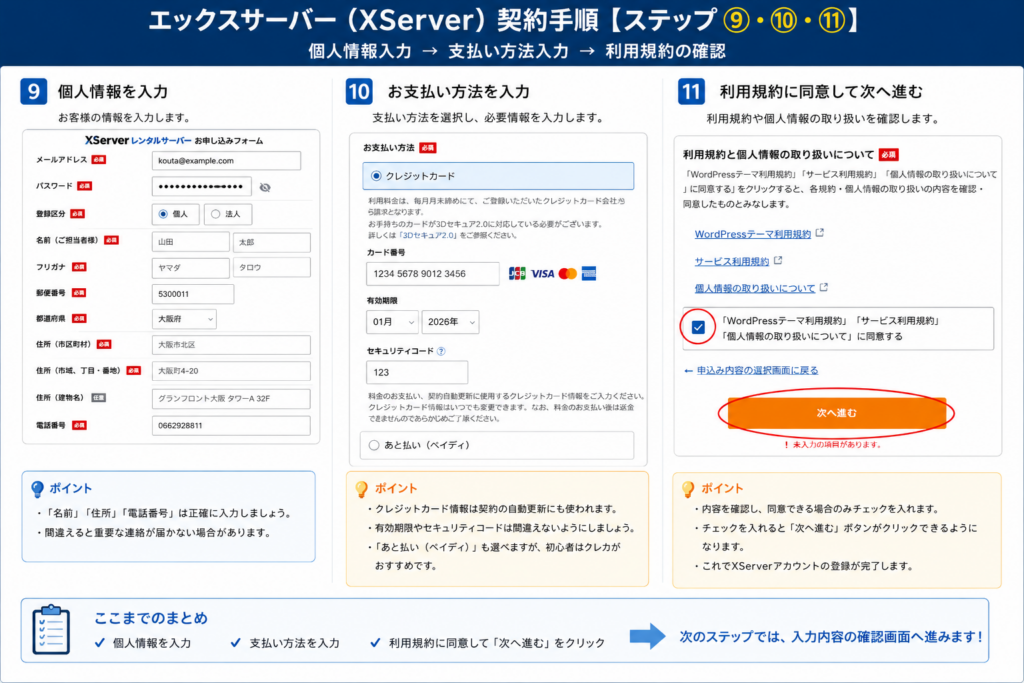This screenshot has height=683, width=1024.
Task: Click the 住所（市区町村） field 大阪市北区
Action: (231, 345)
